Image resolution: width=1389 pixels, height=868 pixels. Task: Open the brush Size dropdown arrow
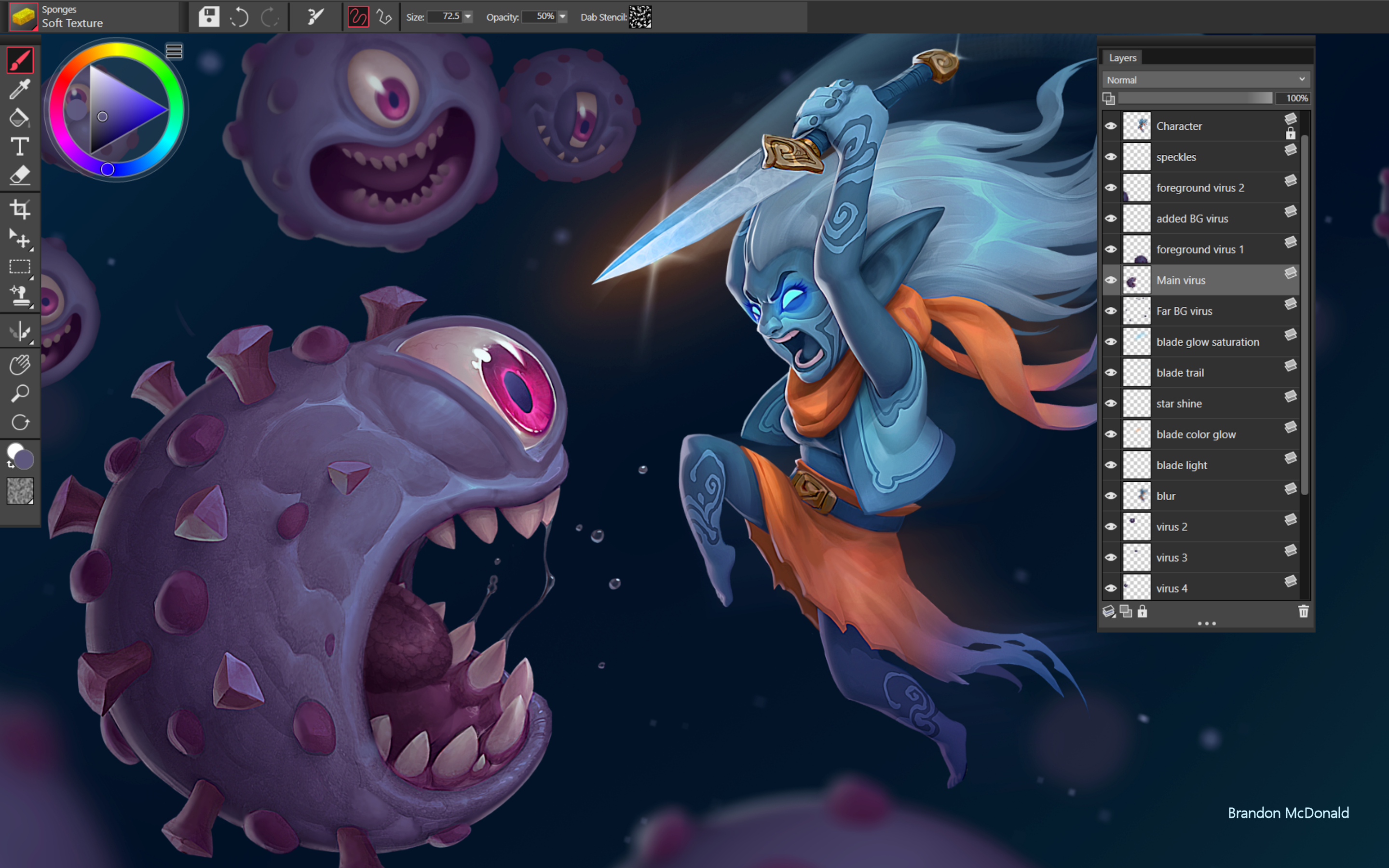[469, 17]
